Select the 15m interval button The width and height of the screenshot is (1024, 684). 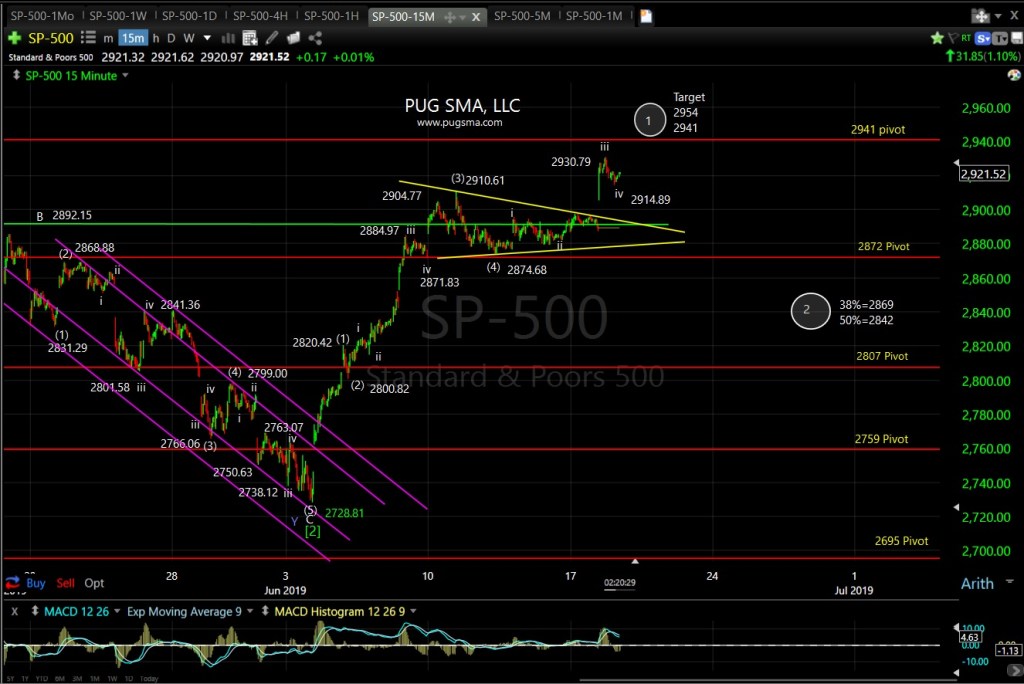point(133,39)
